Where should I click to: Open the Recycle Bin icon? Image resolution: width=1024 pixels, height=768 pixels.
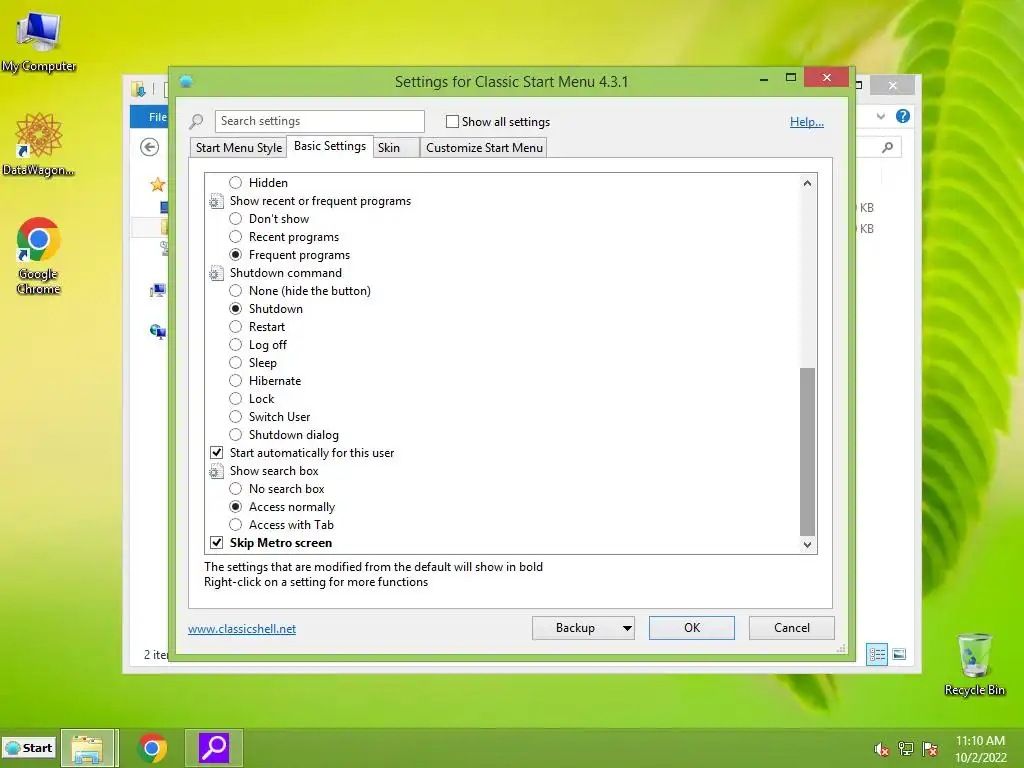click(x=974, y=664)
